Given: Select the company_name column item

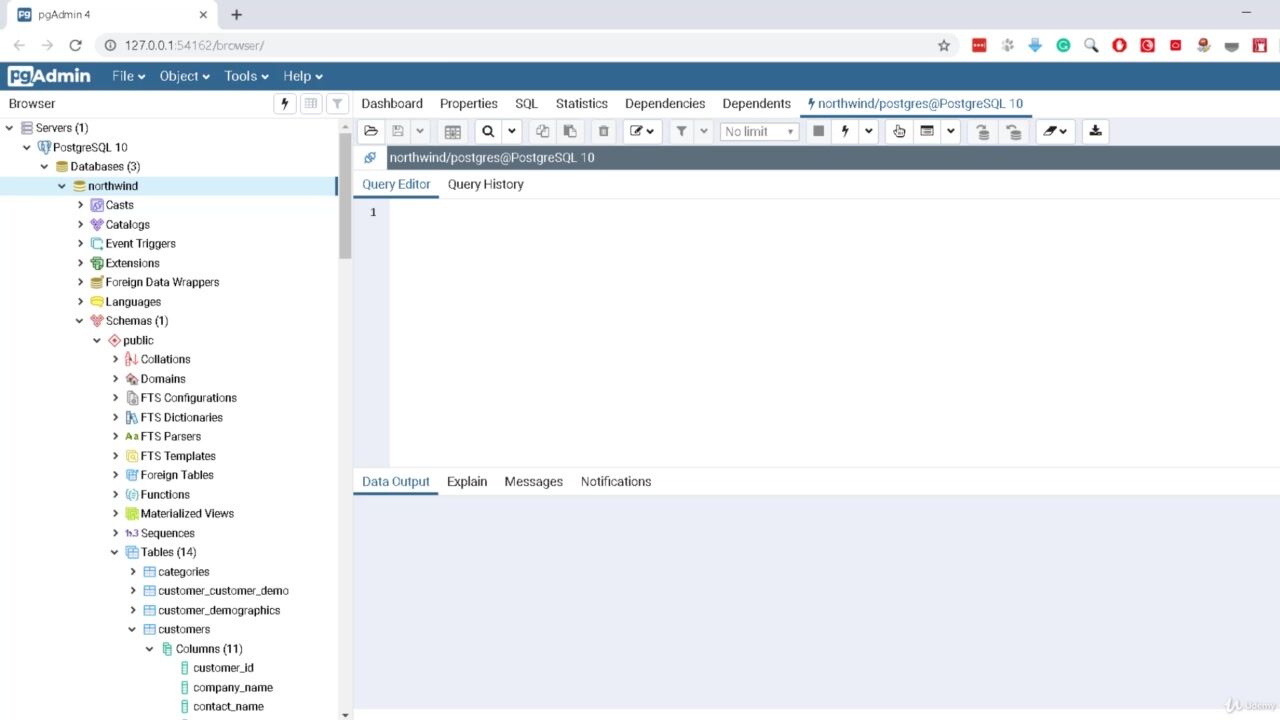Looking at the screenshot, I should coord(233,687).
